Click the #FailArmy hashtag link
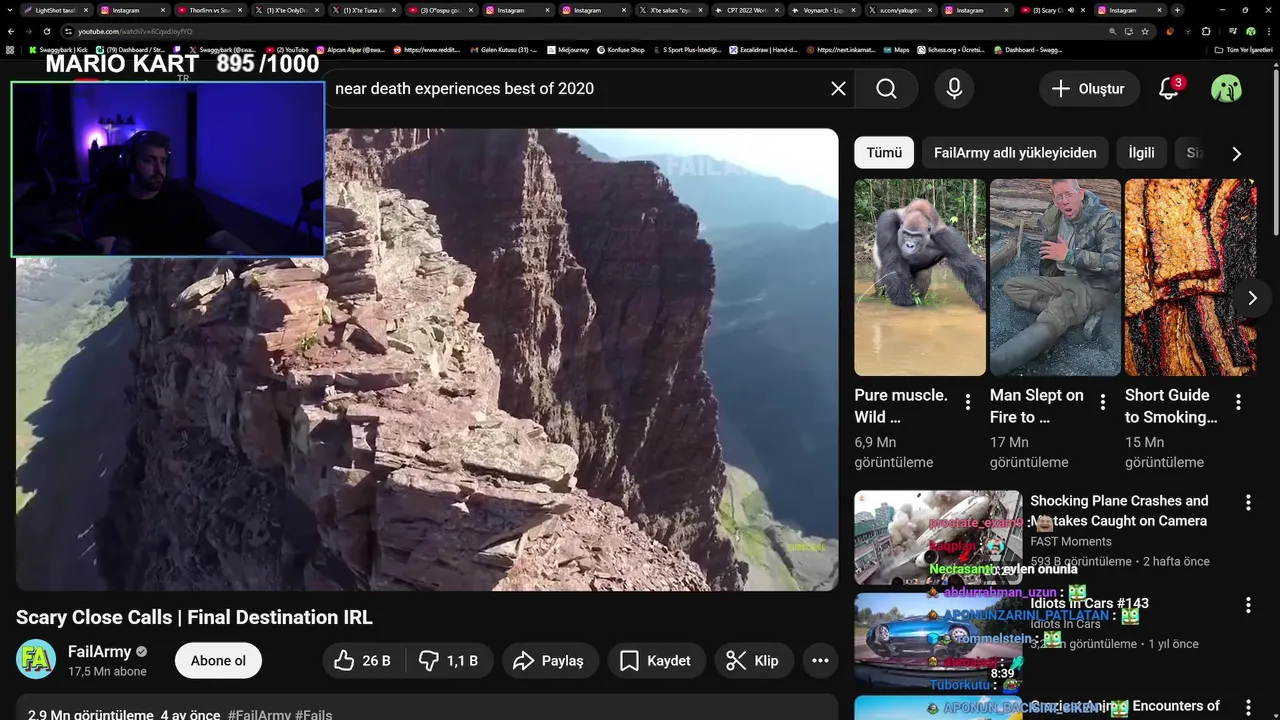1280x720 pixels. (x=259, y=714)
